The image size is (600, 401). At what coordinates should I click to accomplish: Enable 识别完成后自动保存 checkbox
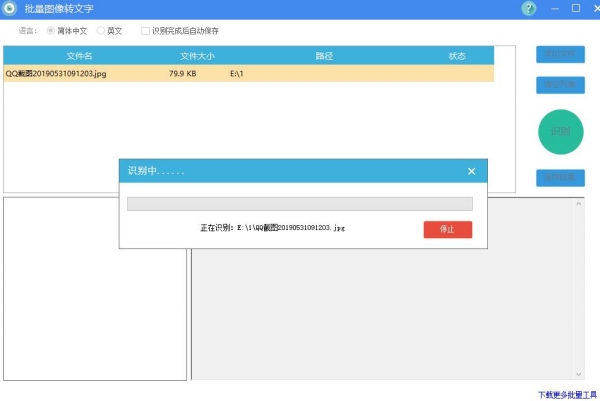pos(145,31)
